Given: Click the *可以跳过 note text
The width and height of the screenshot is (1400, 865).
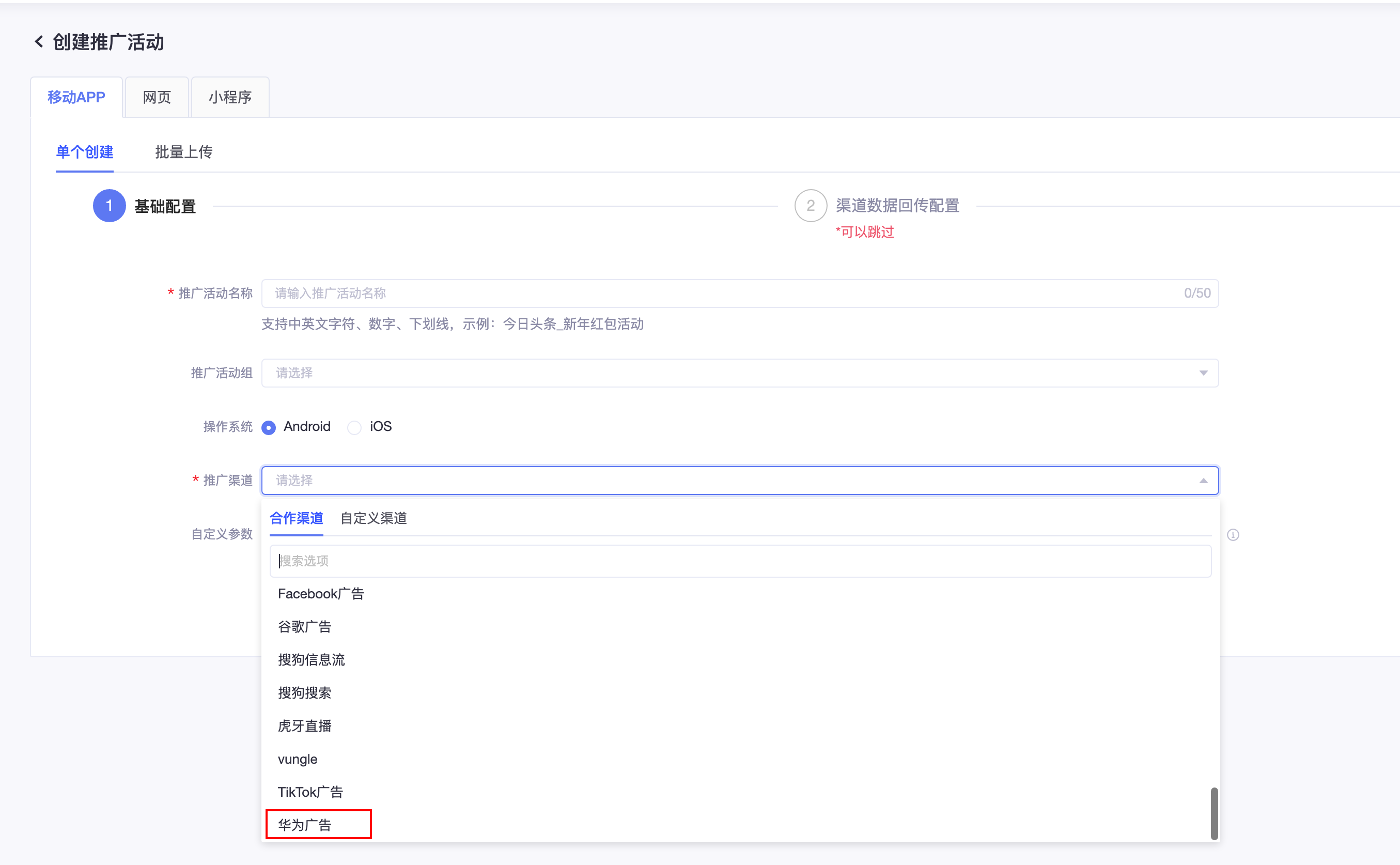Looking at the screenshot, I should [865, 233].
